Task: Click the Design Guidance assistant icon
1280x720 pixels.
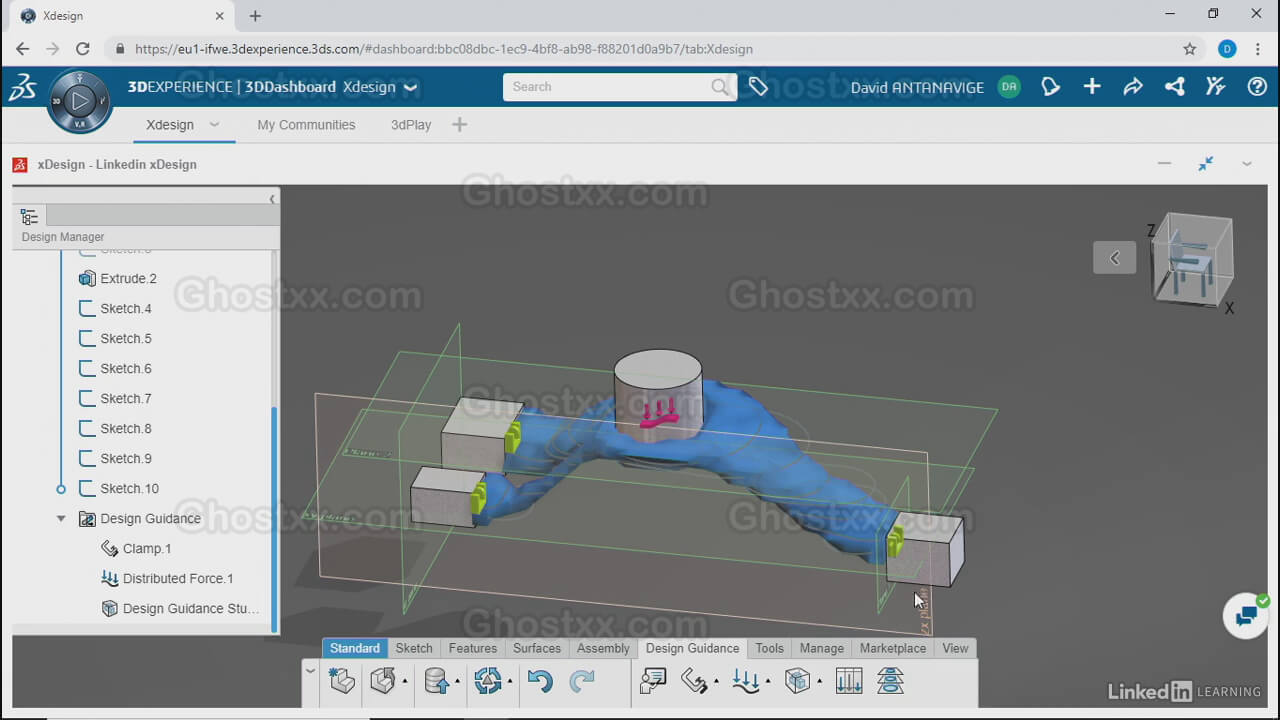Action: 653,681
